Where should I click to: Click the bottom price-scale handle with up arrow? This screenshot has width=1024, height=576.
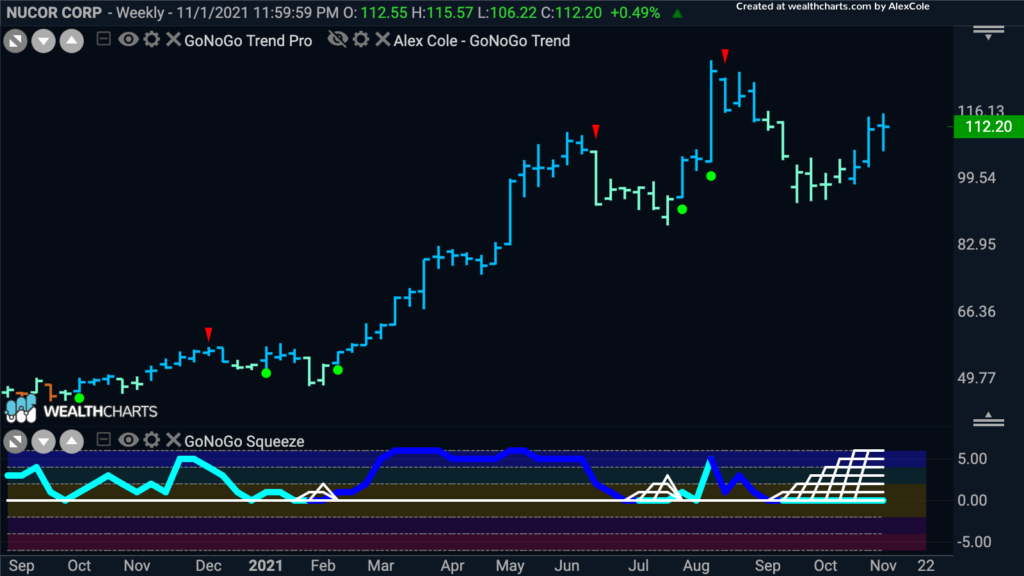click(x=988, y=419)
